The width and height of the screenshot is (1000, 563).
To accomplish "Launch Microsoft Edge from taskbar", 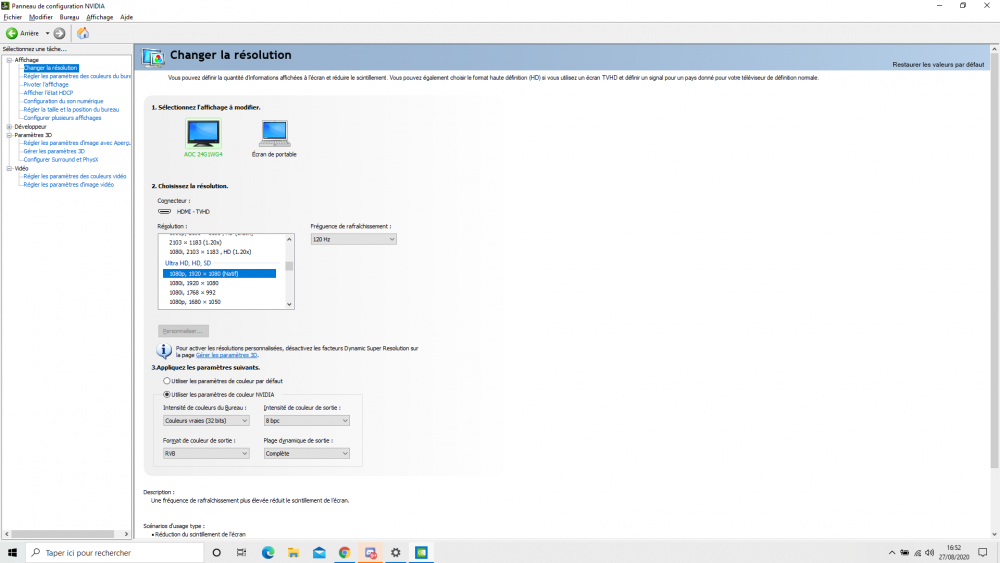I will coord(268,553).
